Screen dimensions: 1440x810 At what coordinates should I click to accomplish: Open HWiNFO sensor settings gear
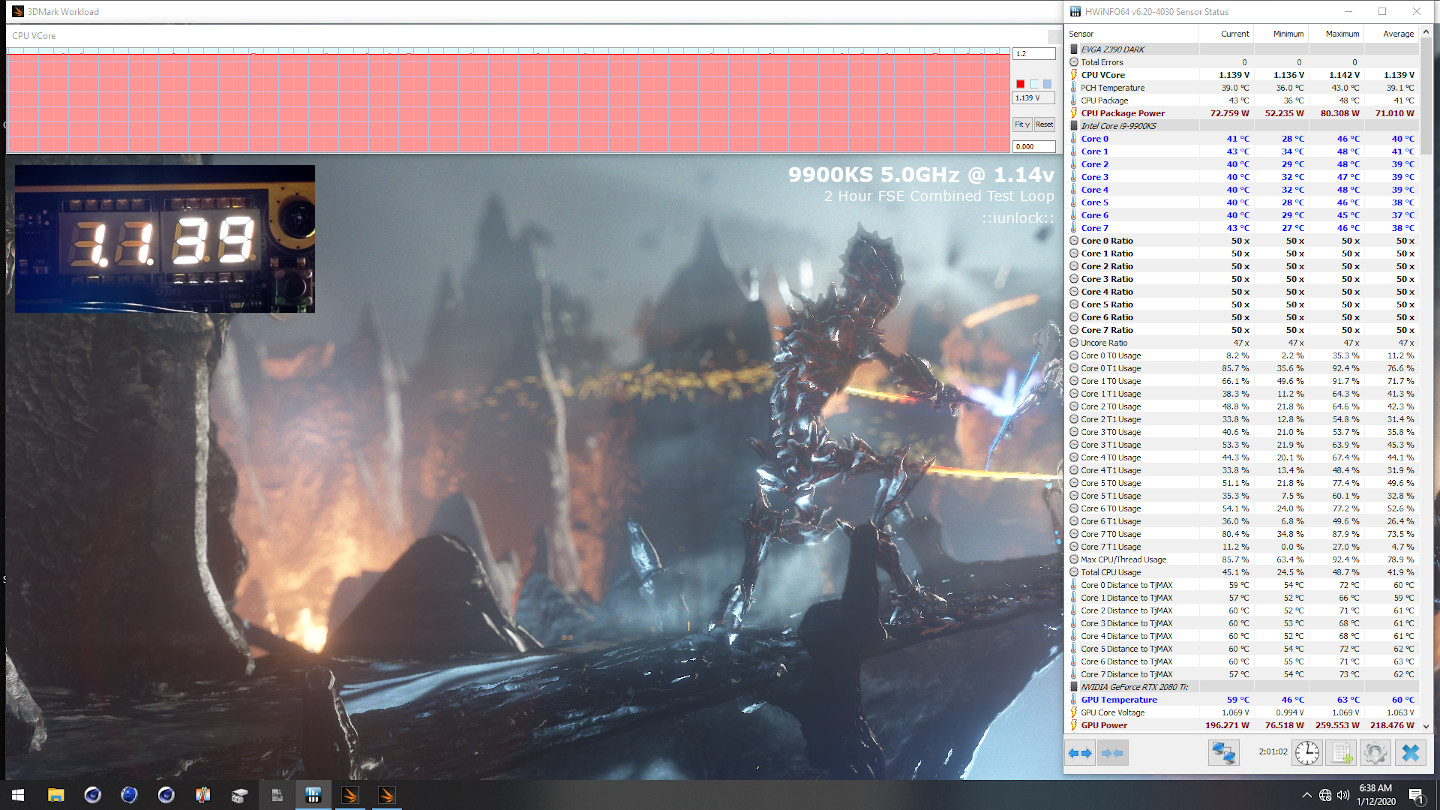1376,753
